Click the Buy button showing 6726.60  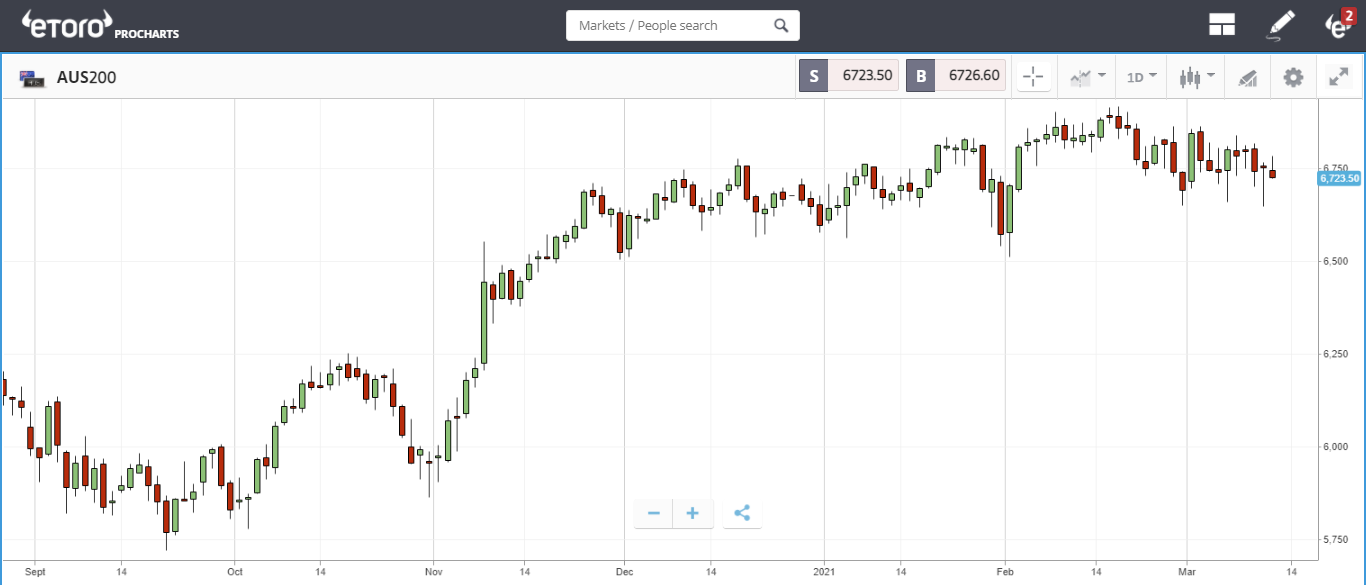[x=955, y=75]
